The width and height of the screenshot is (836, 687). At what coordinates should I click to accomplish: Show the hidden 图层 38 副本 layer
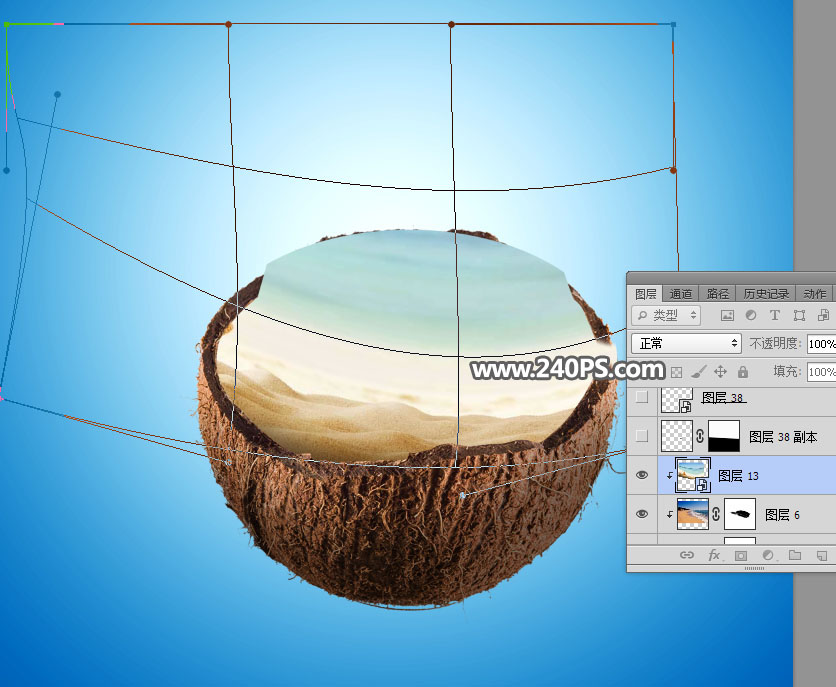pos(642,436)
